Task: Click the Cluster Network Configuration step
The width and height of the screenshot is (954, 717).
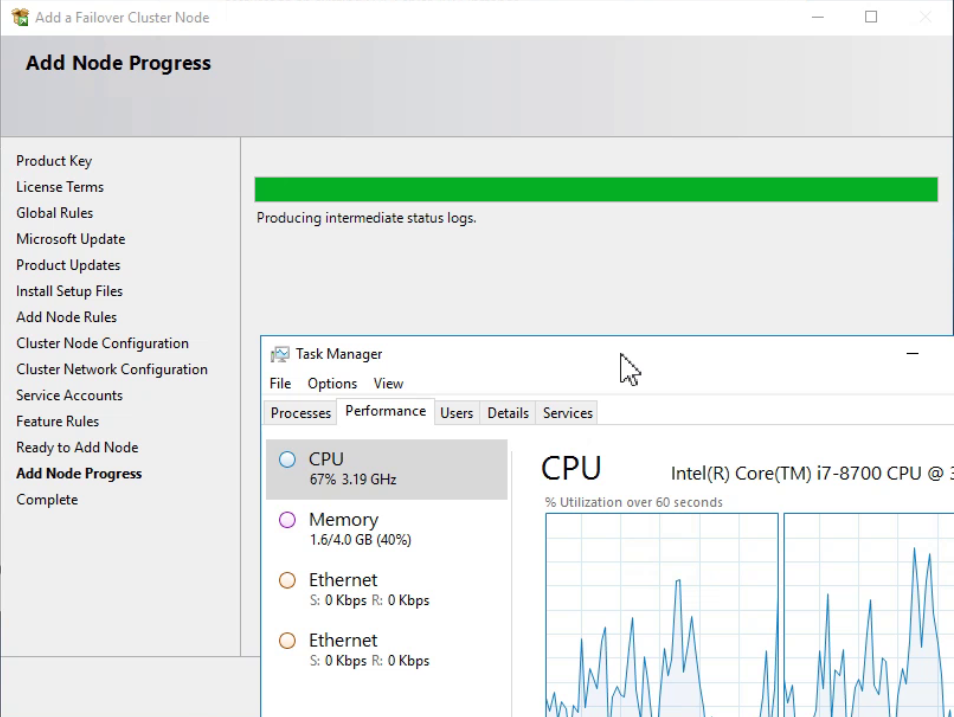Action: [112, 369]
